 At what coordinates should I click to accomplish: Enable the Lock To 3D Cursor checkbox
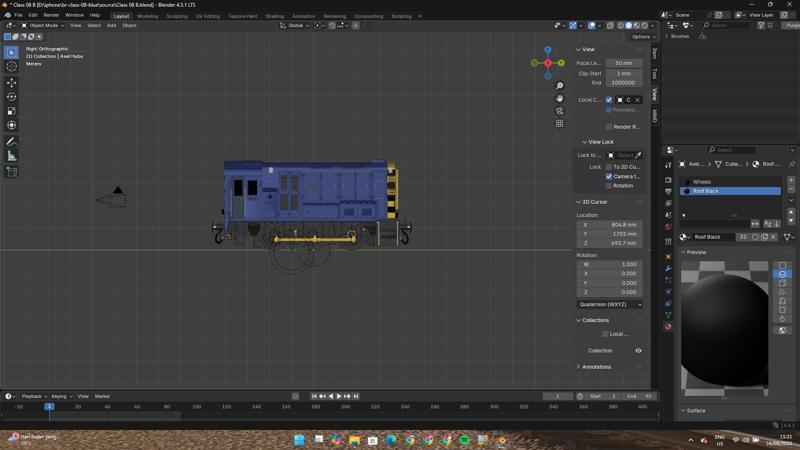[x=609, y=167]
